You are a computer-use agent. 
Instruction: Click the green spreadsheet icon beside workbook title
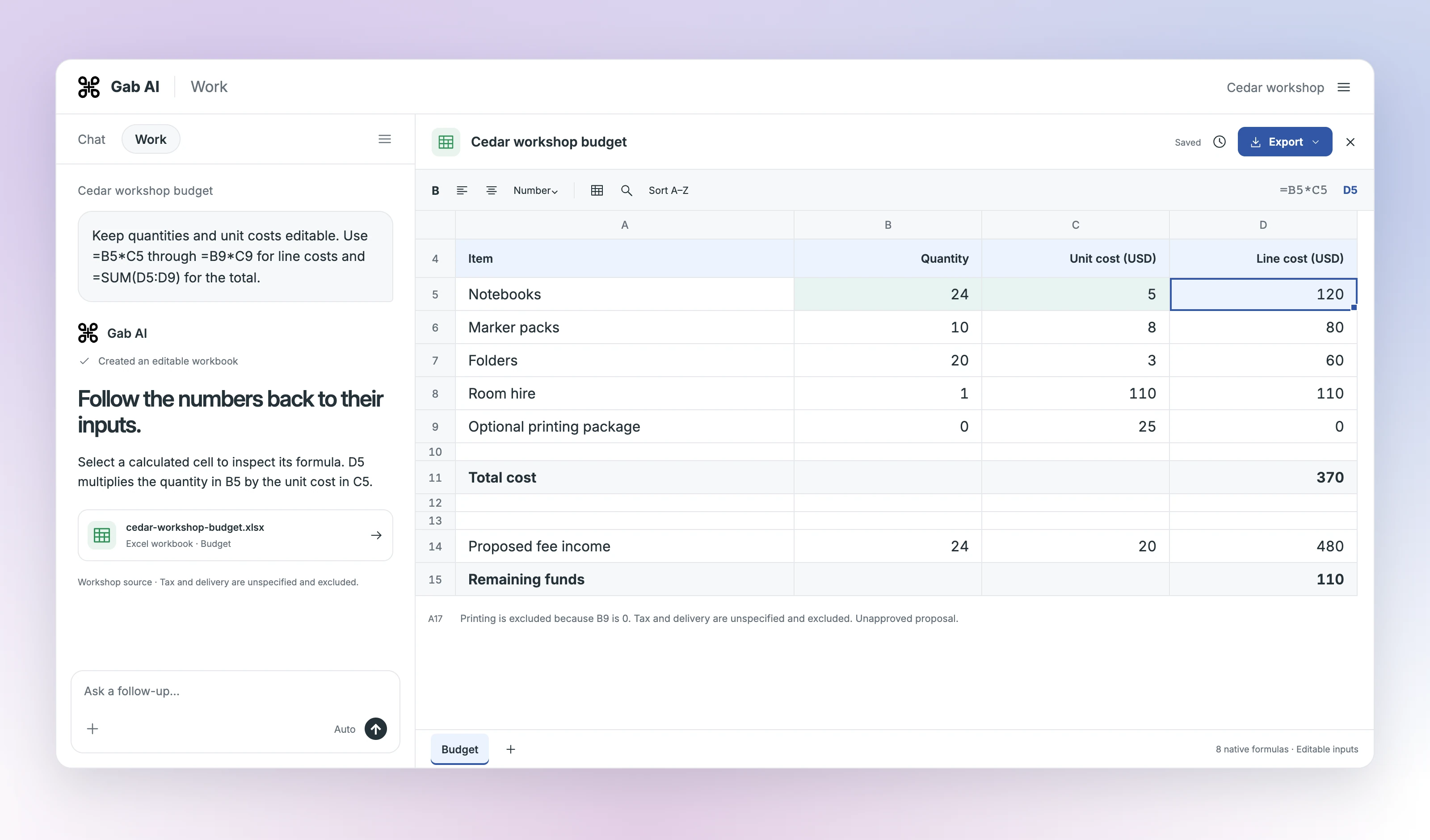(x=446, y=142)
